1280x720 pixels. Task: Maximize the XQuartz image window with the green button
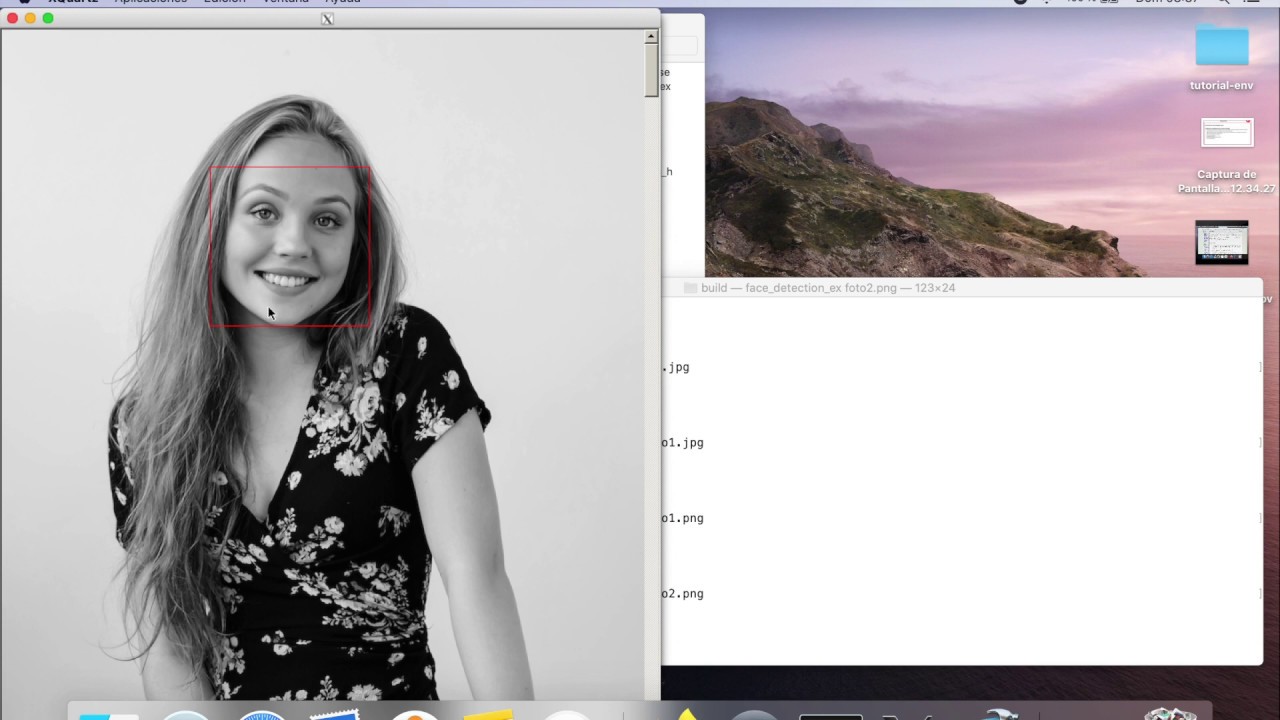click(x=48, y=18)
